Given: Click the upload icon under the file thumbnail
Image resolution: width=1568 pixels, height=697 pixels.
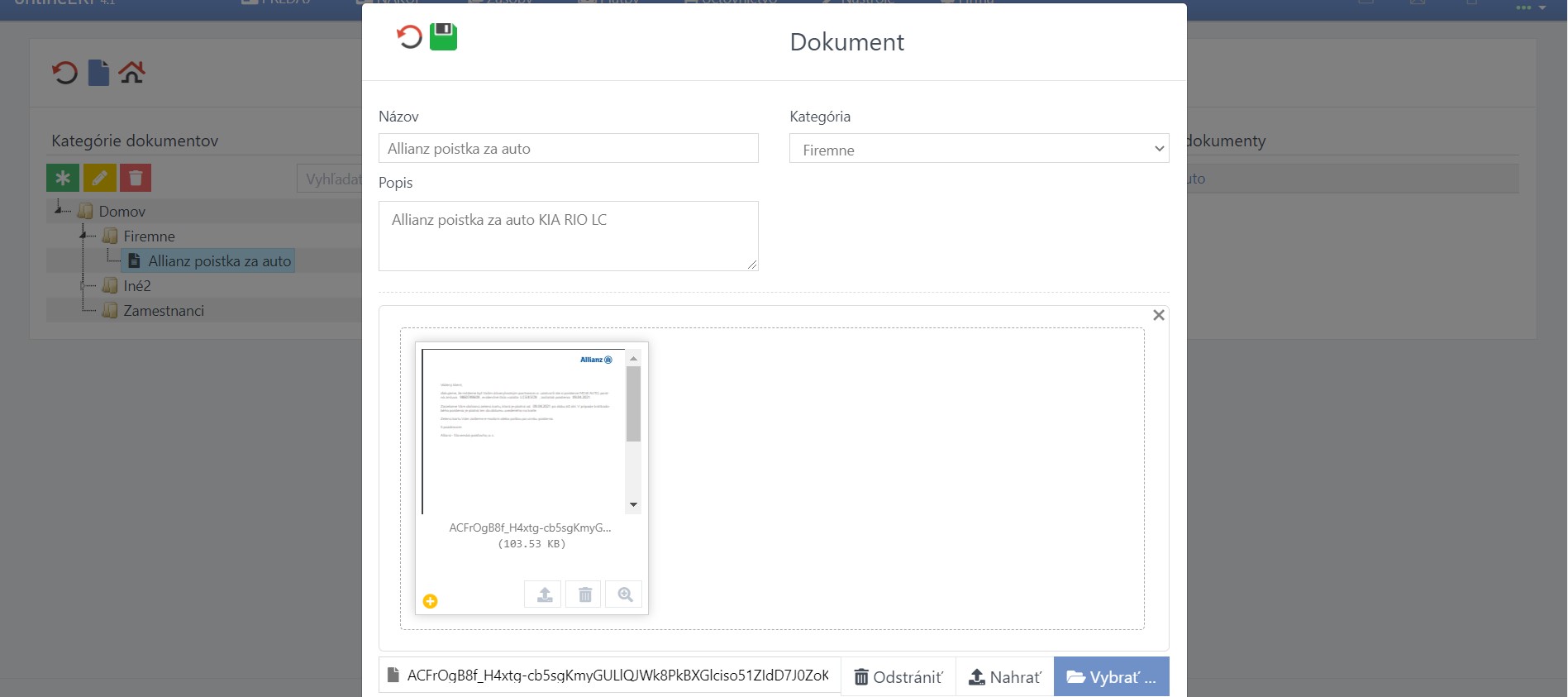Looking at the screenshot, I should 544,594.
